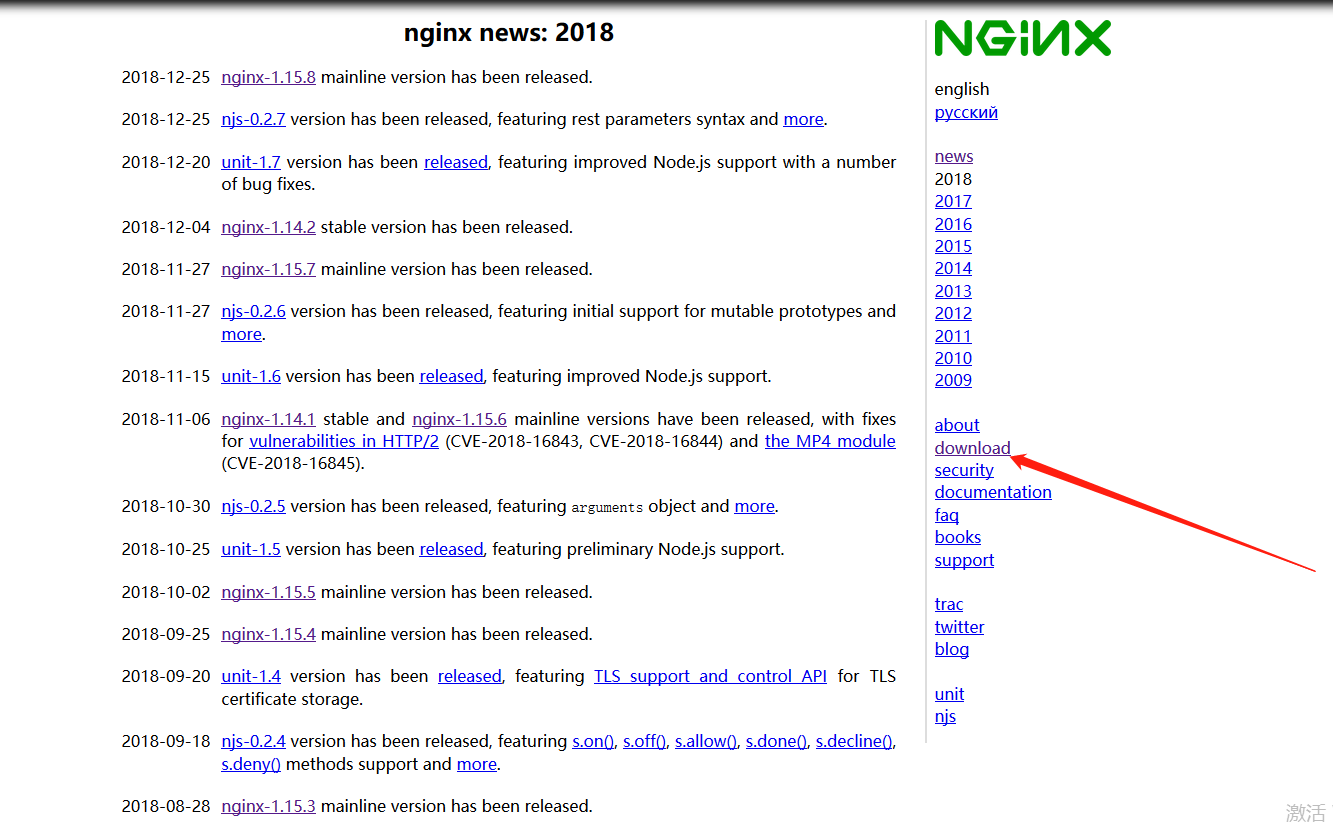Open the 2009 news archive
The height and width of the screenshot is (822, 1333).
tap(952, 380)
